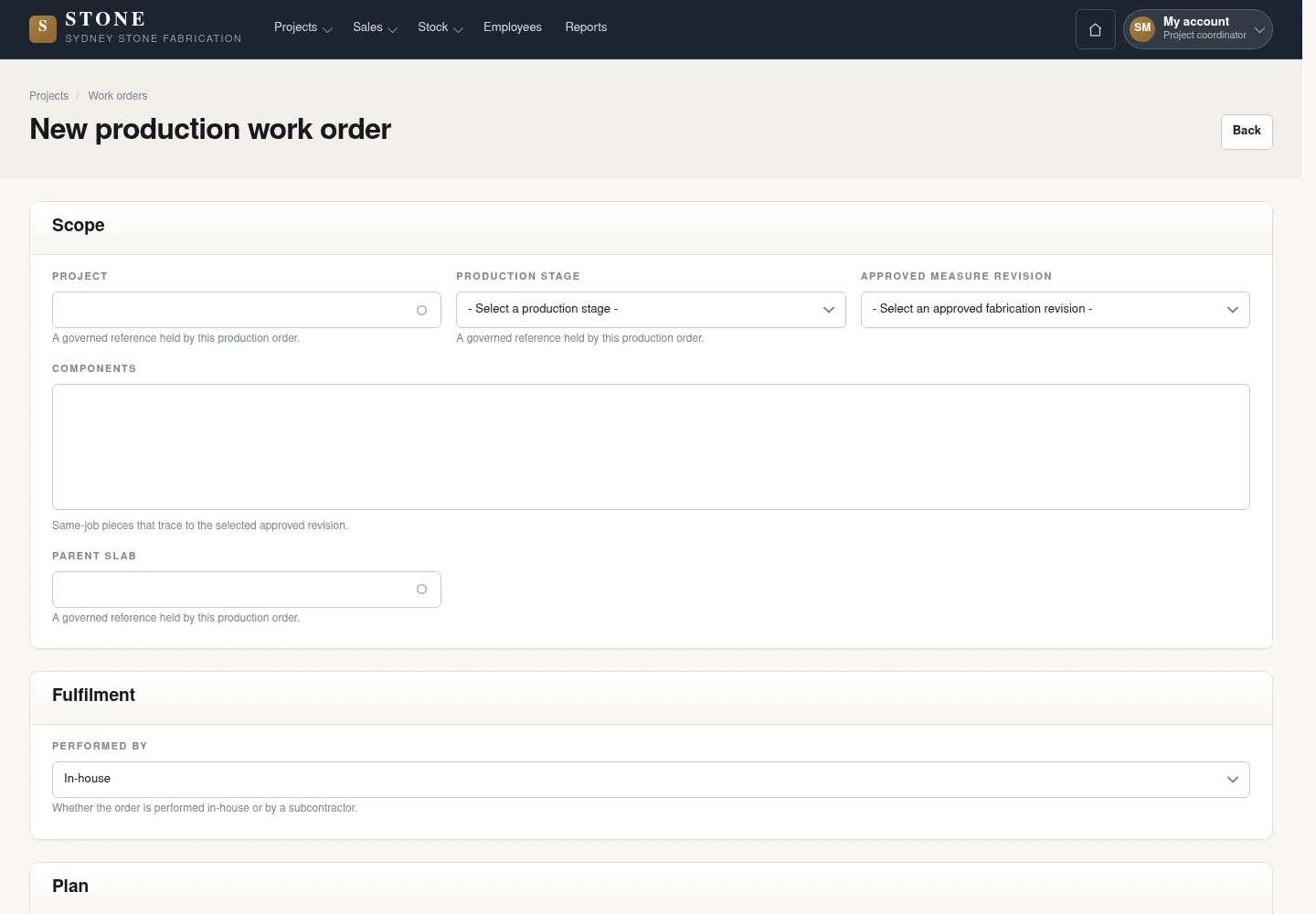Open the Reports page

point(586,27)
